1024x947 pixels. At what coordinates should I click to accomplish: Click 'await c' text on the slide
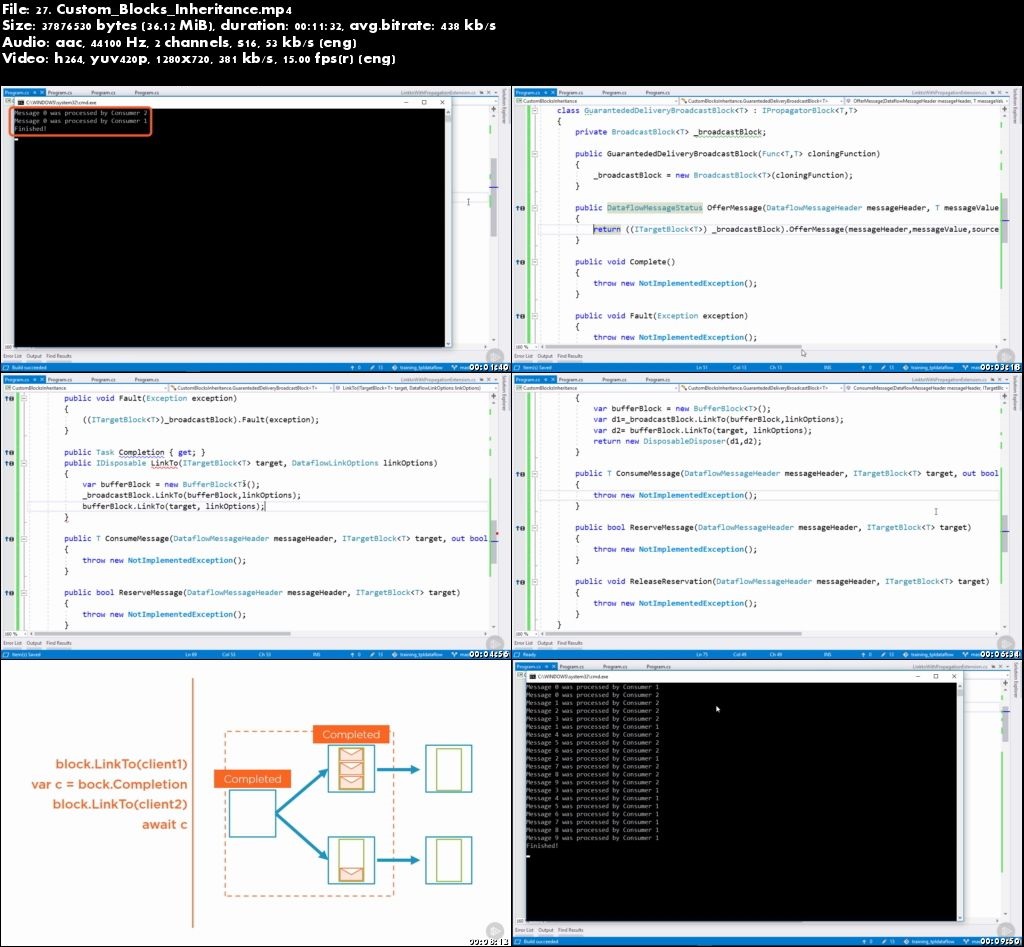pos(165,825)
